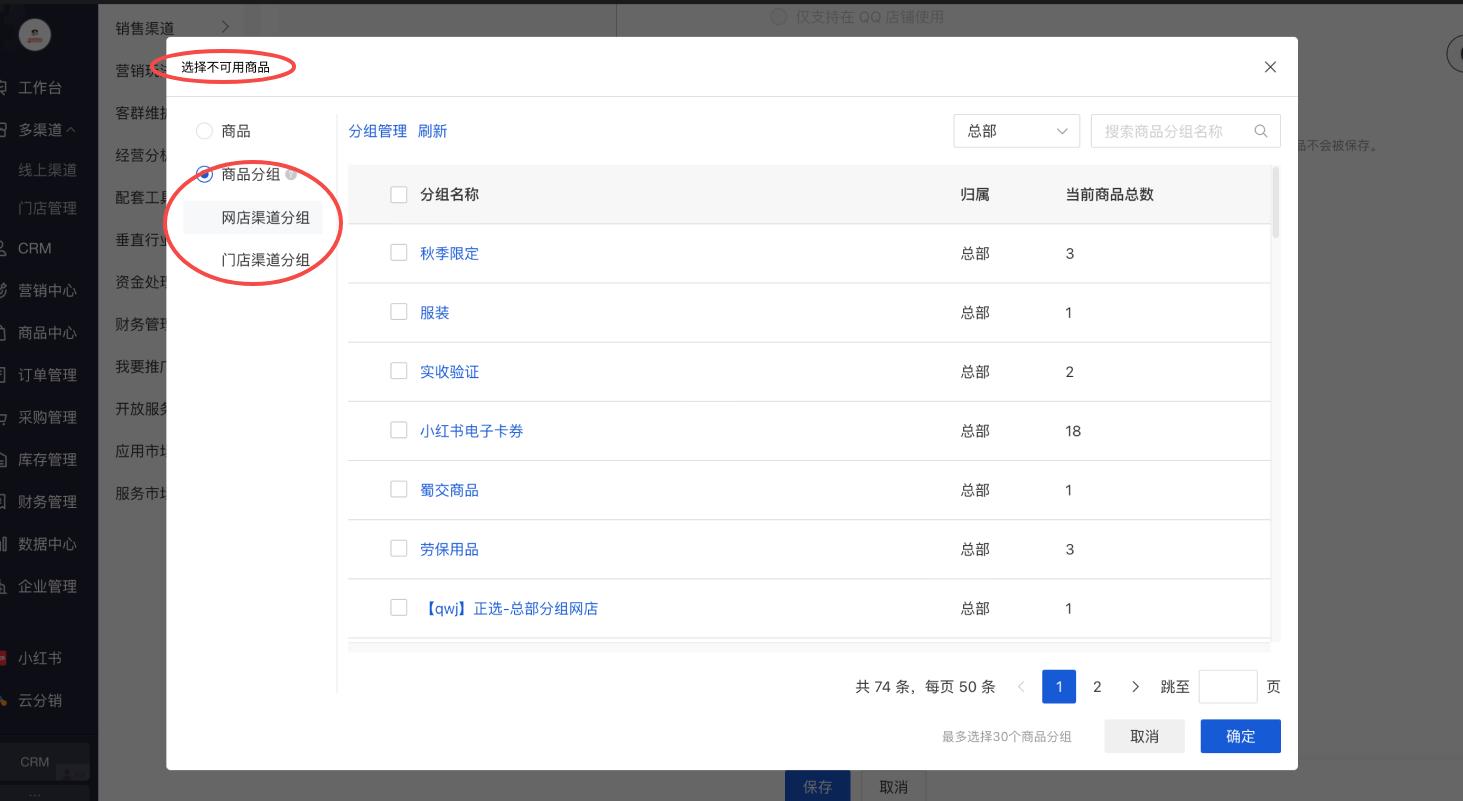Open 数据中心 in the sidebar
Image resolution: width=1463 pixels, height=801 pixels.
(x=47, y=544)
